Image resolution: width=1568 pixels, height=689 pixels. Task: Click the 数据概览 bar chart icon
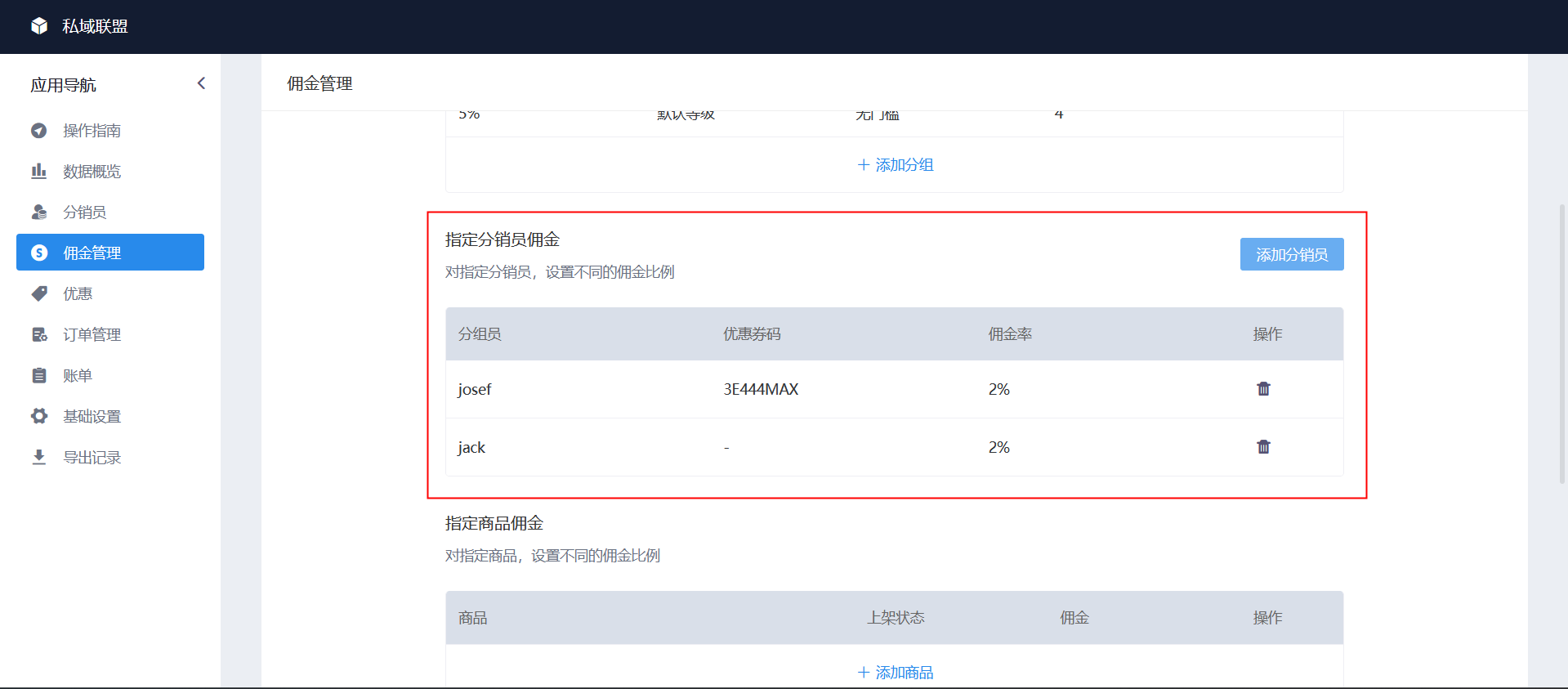39,171
